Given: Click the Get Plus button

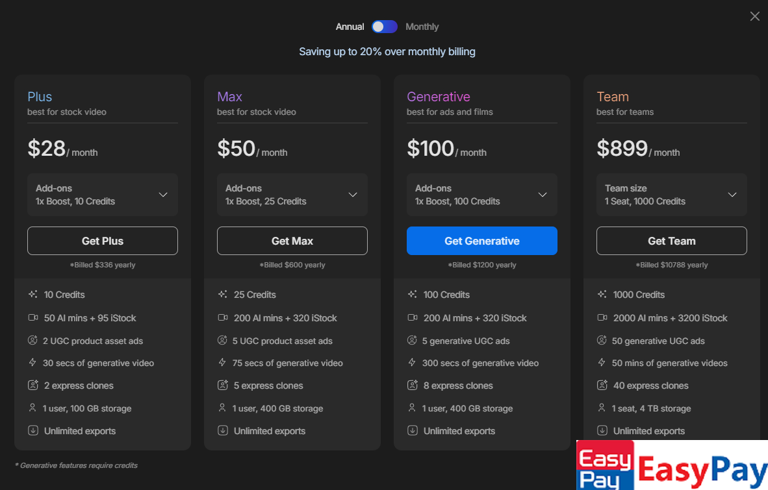Looking at the screenshot, I should coord(102,241).
